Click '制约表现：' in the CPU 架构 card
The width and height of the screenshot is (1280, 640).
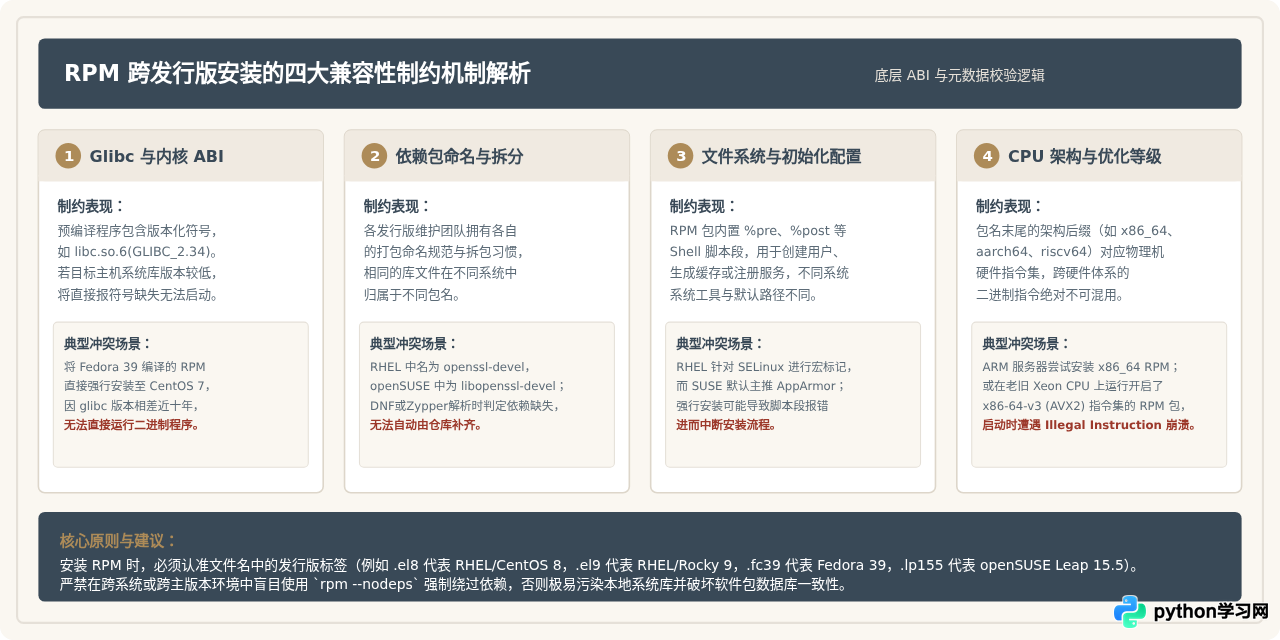coord(1011,206)
